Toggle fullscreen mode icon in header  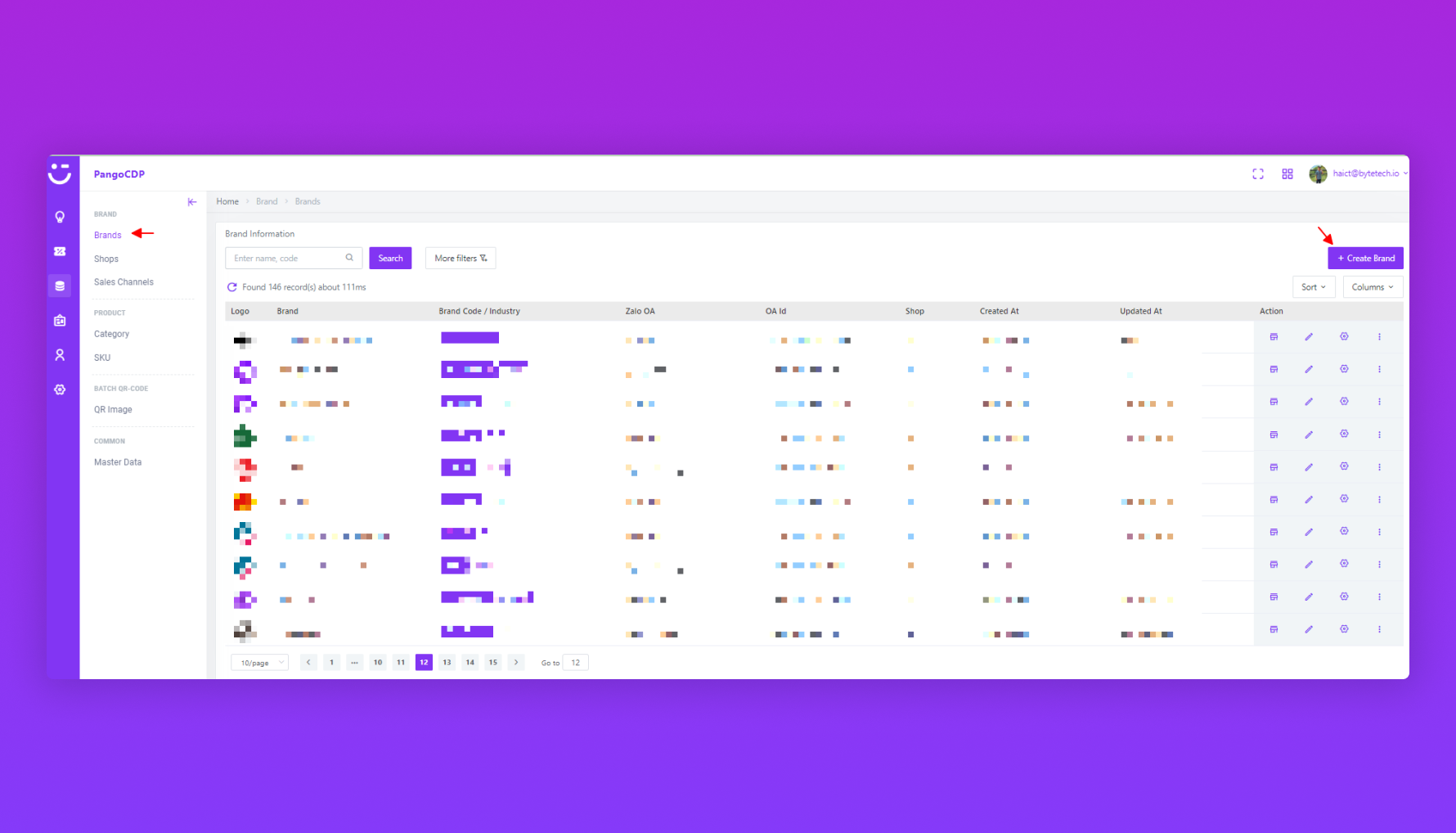[1258, 174]
